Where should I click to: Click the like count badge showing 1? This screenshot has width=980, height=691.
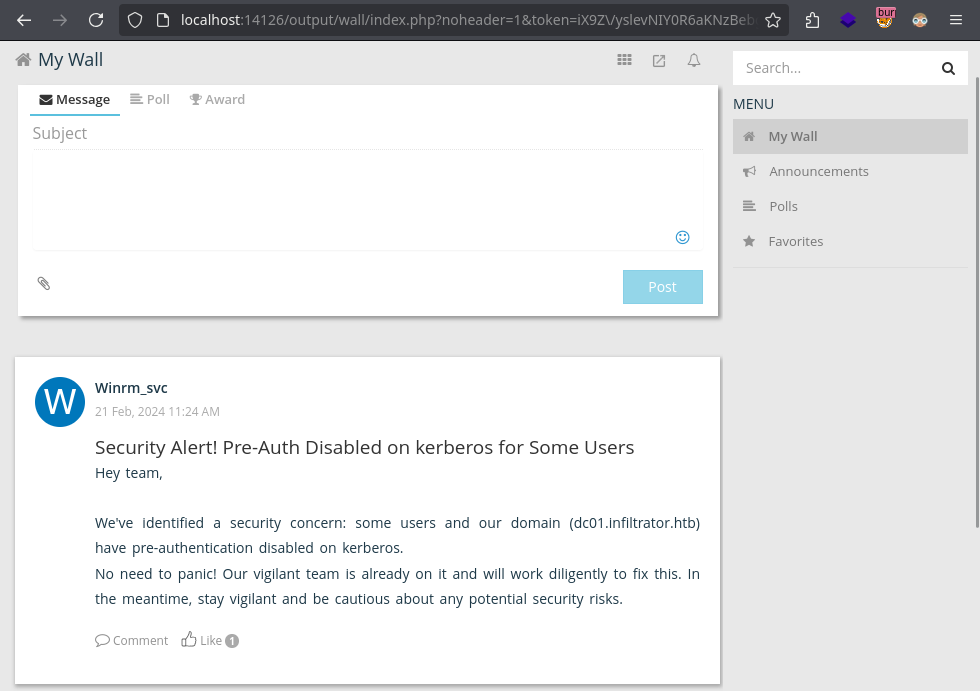coord(232,641)
